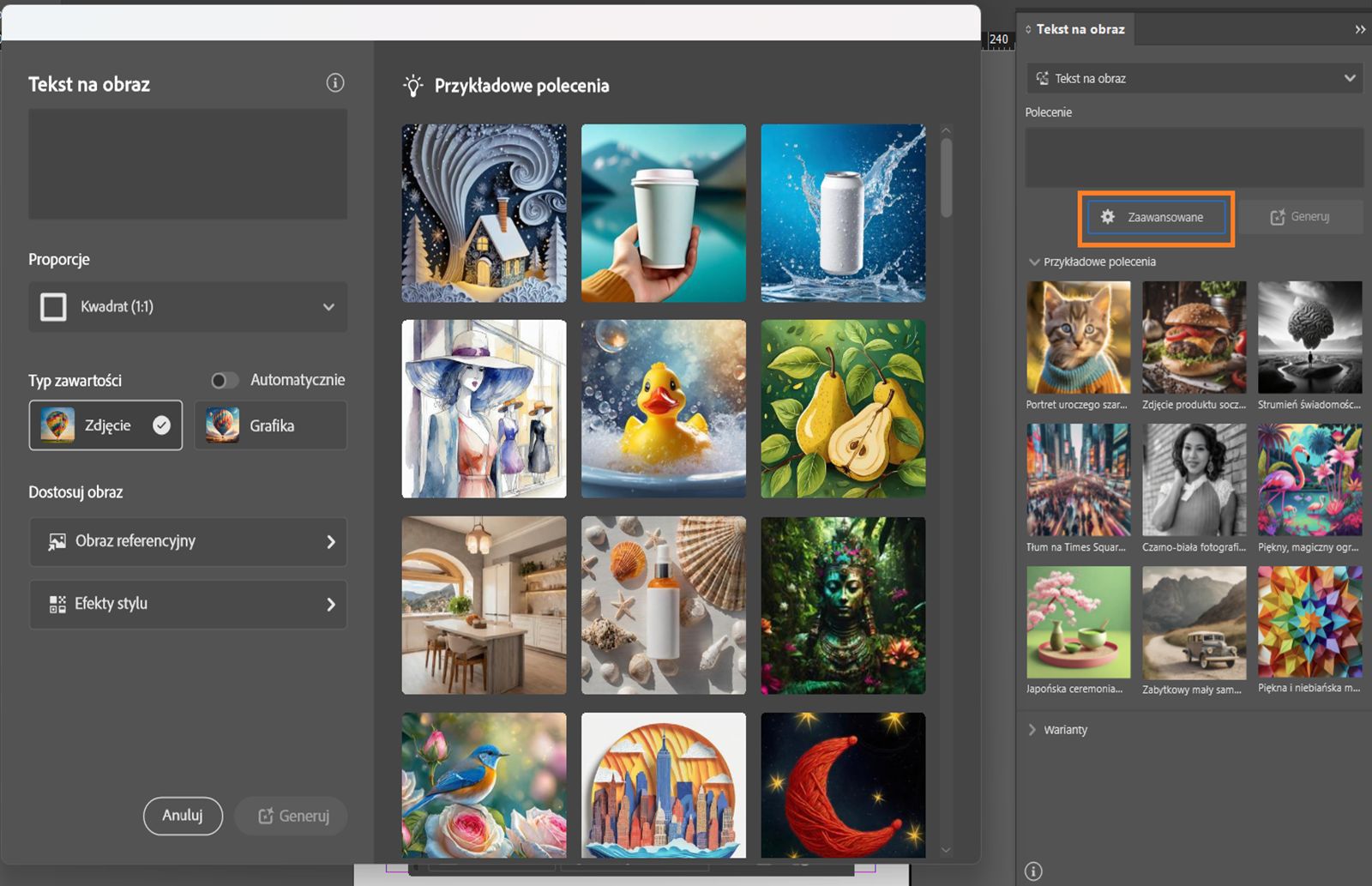
Task: Cancel the dialog with Anuluj
Action: pyautogui.click(x=183, y=816)
